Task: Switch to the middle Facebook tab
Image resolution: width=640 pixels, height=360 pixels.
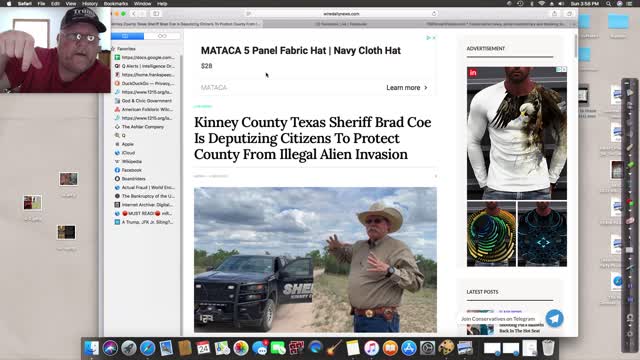Action: pos(341,24)
